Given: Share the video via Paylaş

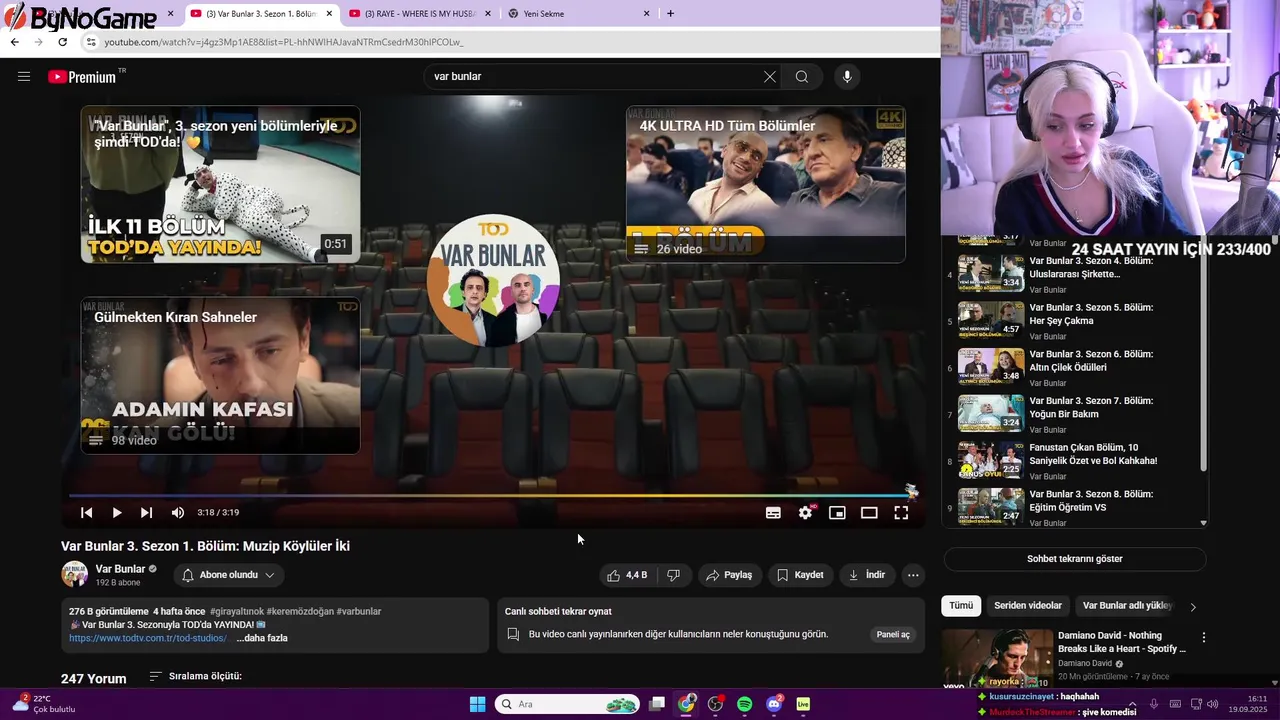Looking at the screenshot, I should (729, 575).
